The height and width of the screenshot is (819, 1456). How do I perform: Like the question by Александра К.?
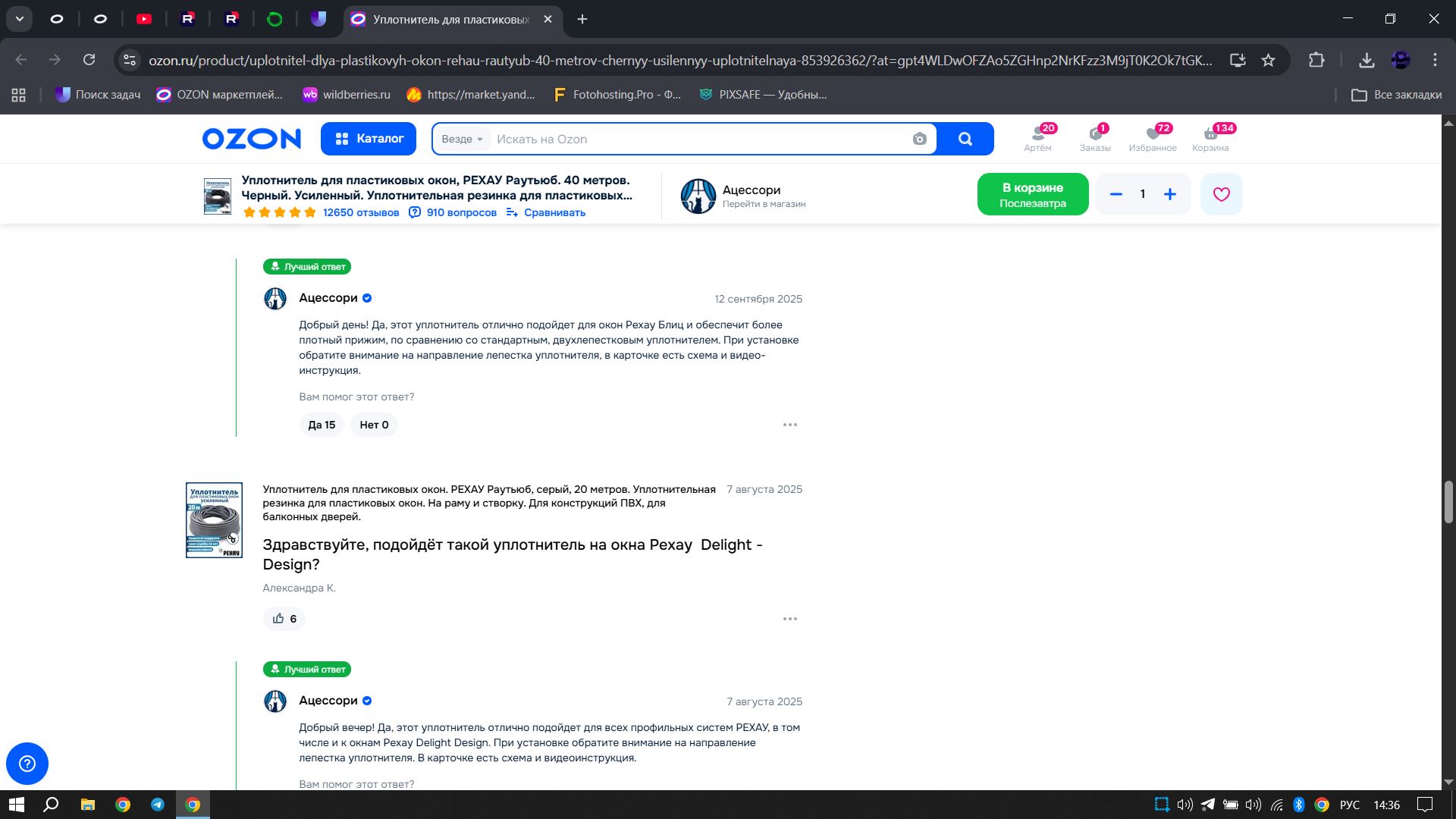point(284,619)
